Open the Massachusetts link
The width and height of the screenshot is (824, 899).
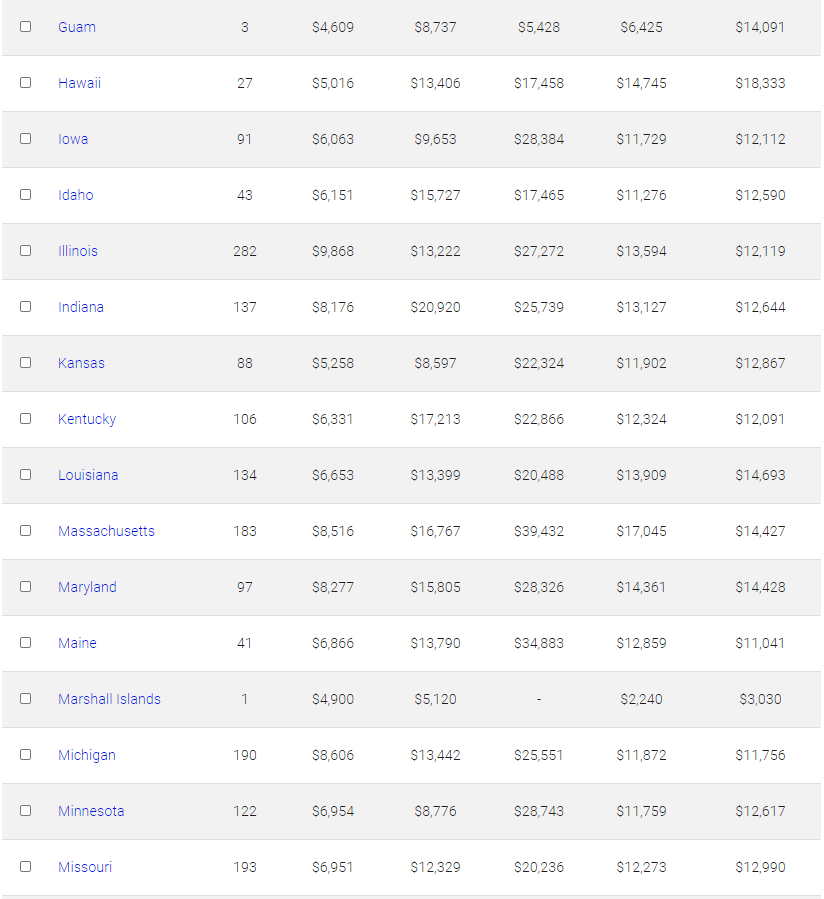(x=106, y=531)
